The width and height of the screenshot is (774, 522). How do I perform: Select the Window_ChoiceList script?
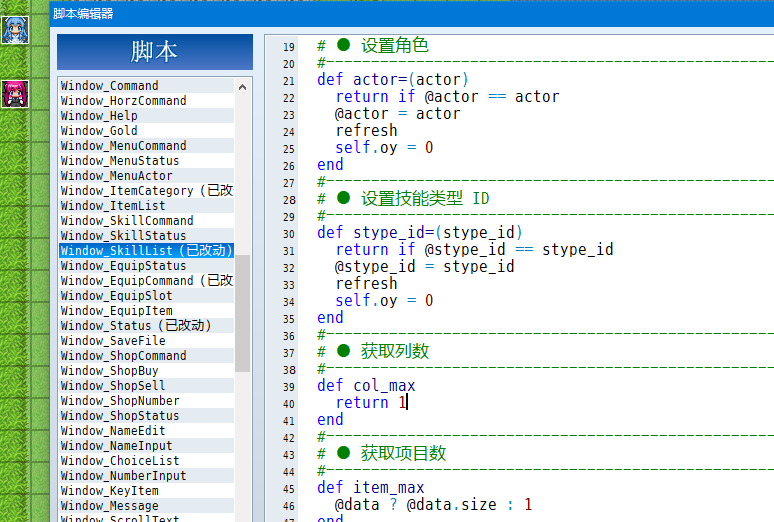point(147,460)
